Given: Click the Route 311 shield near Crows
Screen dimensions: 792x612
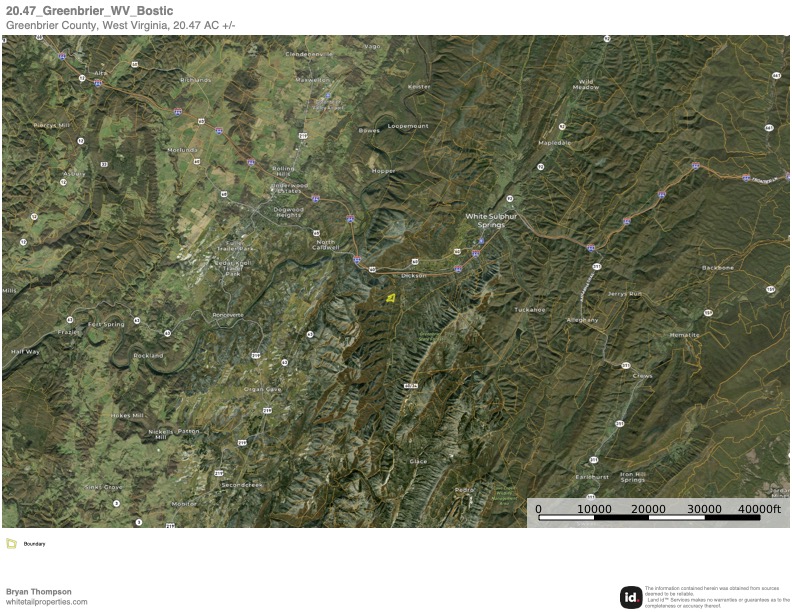Looking at the screenshot, I should pos(626,366).
